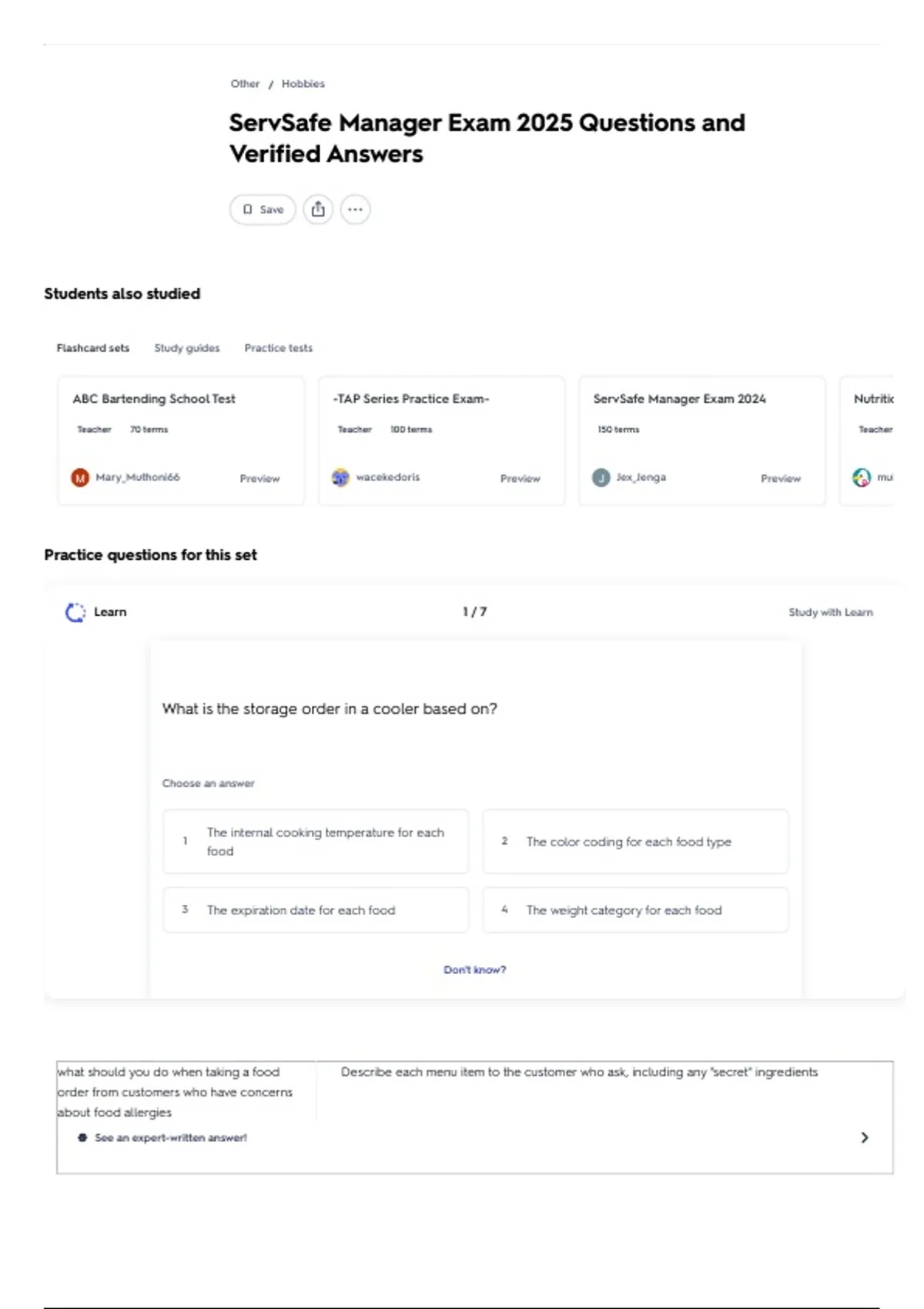The height and width of the screenshot is (1309, 924).
Task: Click the Choose an answer prompt
Action: [208, 783]
